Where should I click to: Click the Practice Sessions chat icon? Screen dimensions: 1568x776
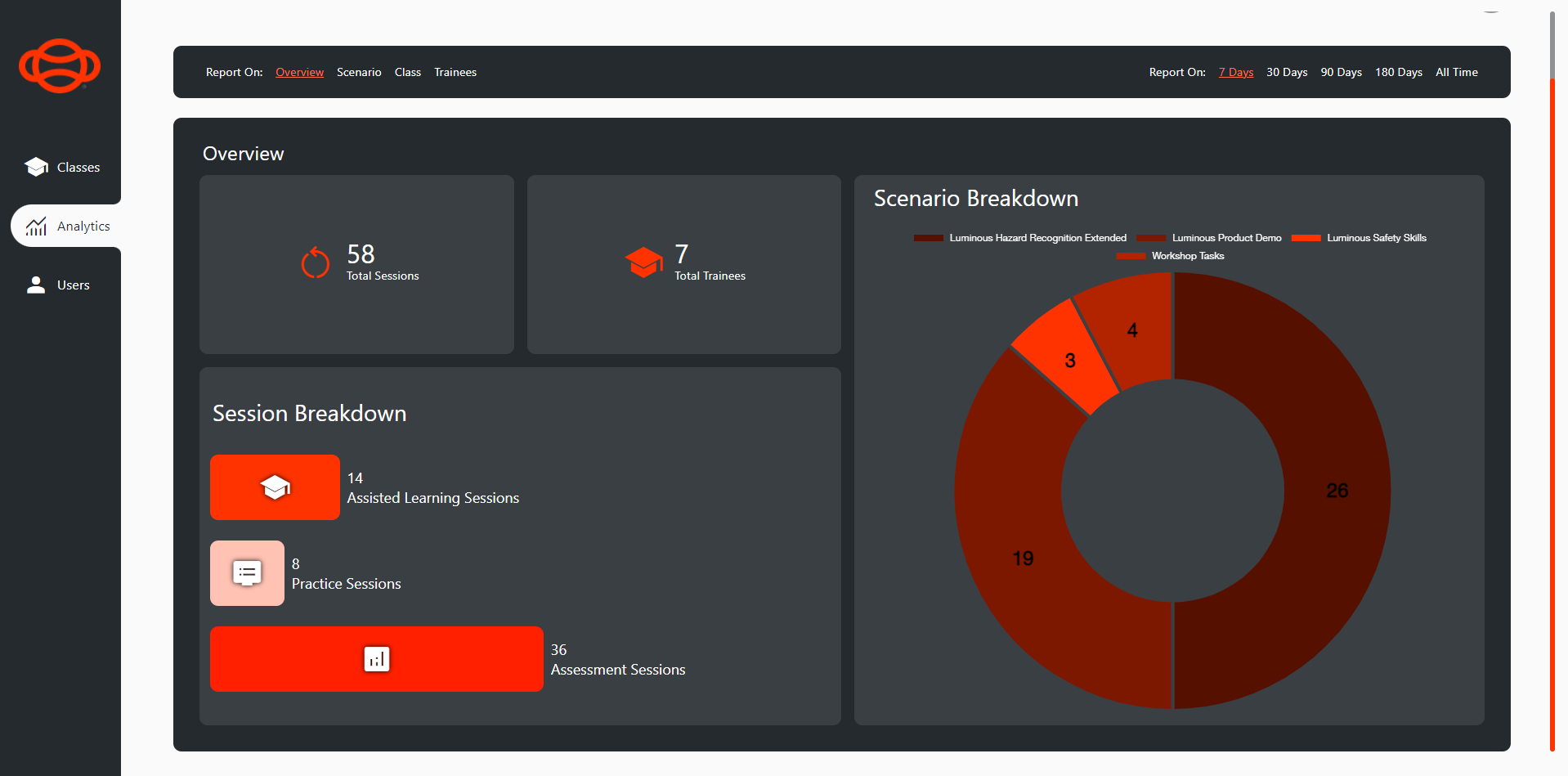pos(247,573)
